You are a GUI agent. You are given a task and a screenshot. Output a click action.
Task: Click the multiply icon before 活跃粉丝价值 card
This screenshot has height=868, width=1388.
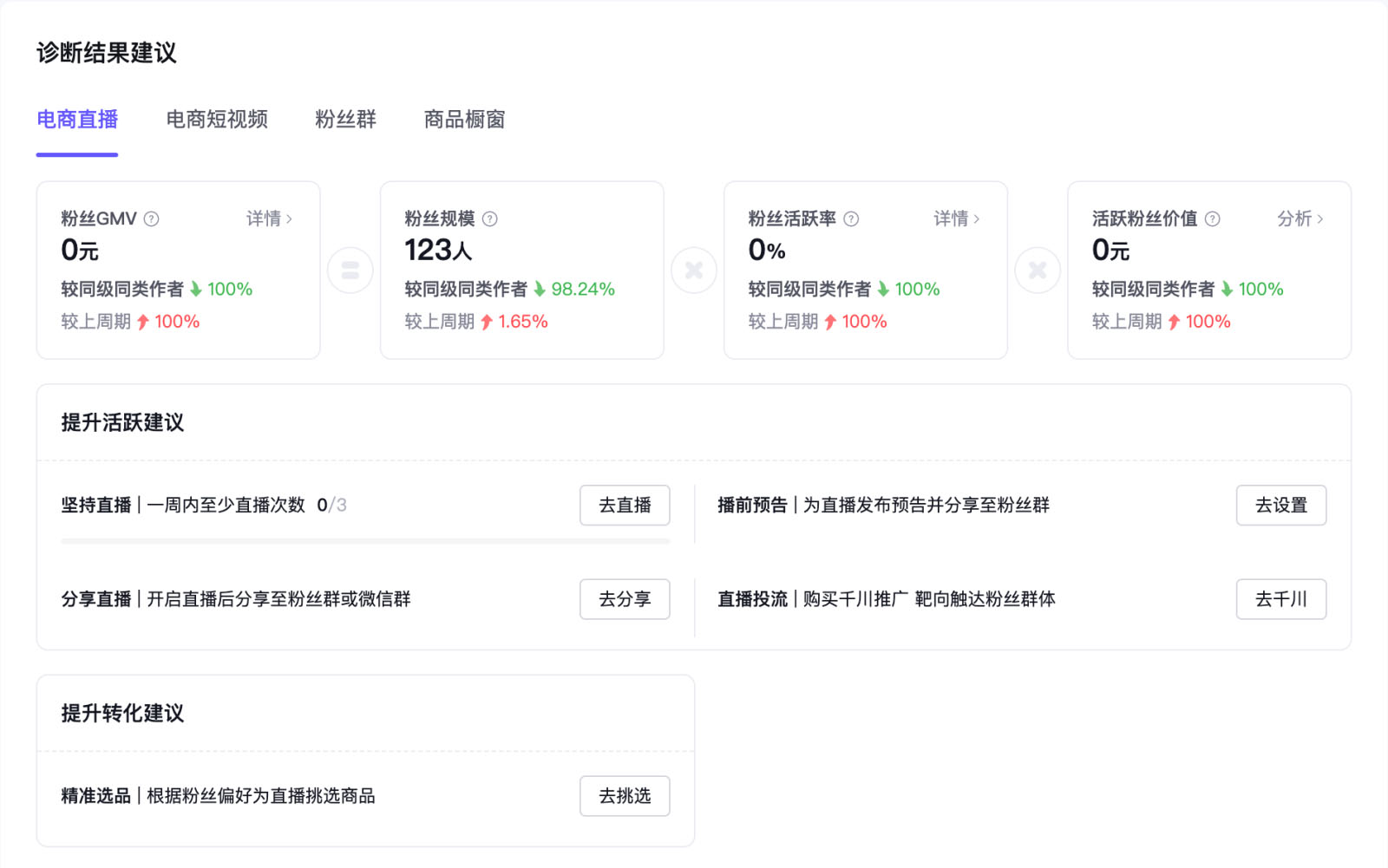[x=1038, y=271]
